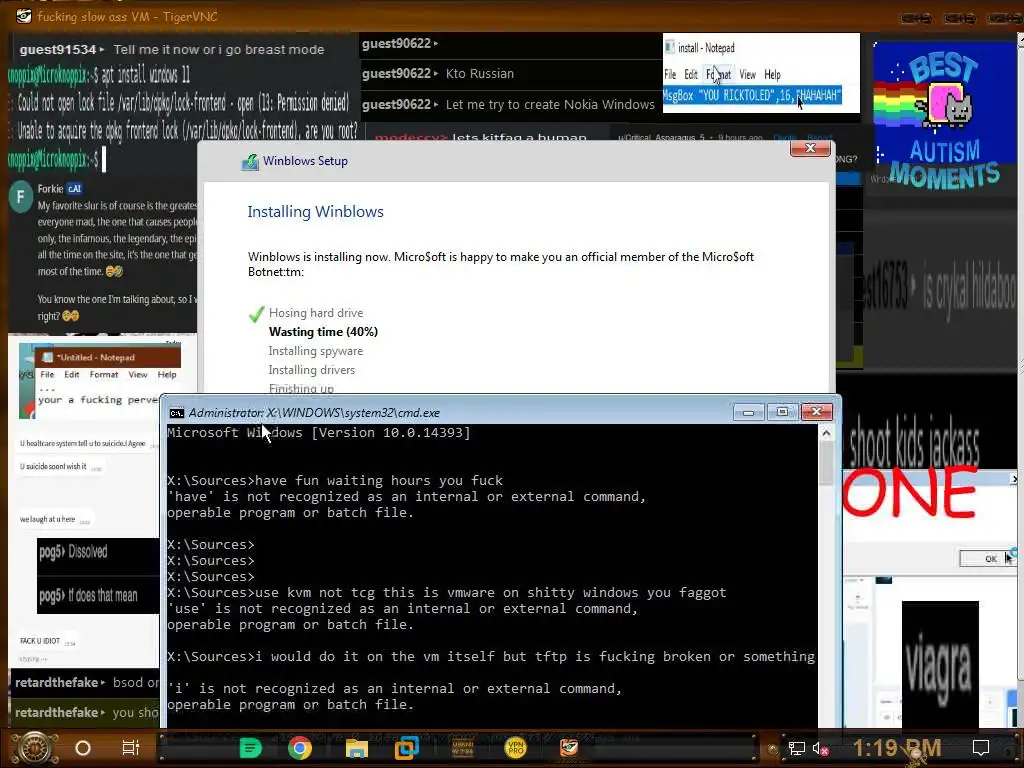Click the Cortana circle on taskbar
The width and height of the screenshot is (1024, 768).
[x=83, y=748]
